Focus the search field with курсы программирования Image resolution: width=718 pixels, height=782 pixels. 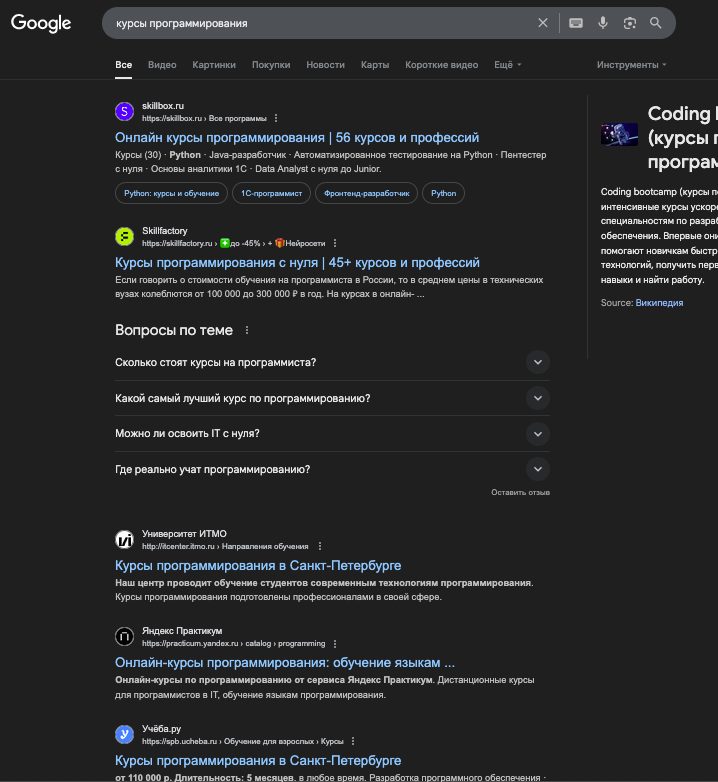coord(319,23)
